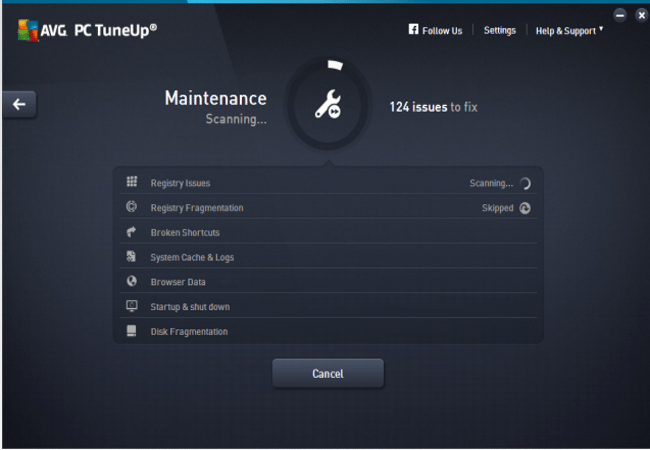The height and width of the screenshot is (450, 650).
Task: Open the Settings menu
Action: [499, 31]
